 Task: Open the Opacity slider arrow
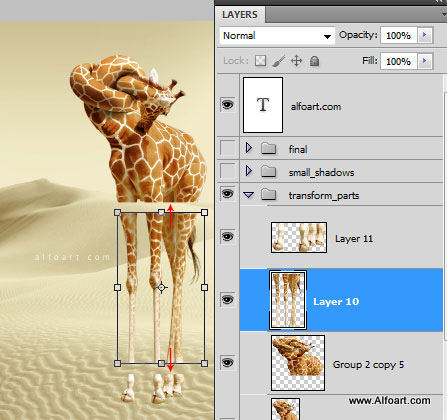coord(425,35)
